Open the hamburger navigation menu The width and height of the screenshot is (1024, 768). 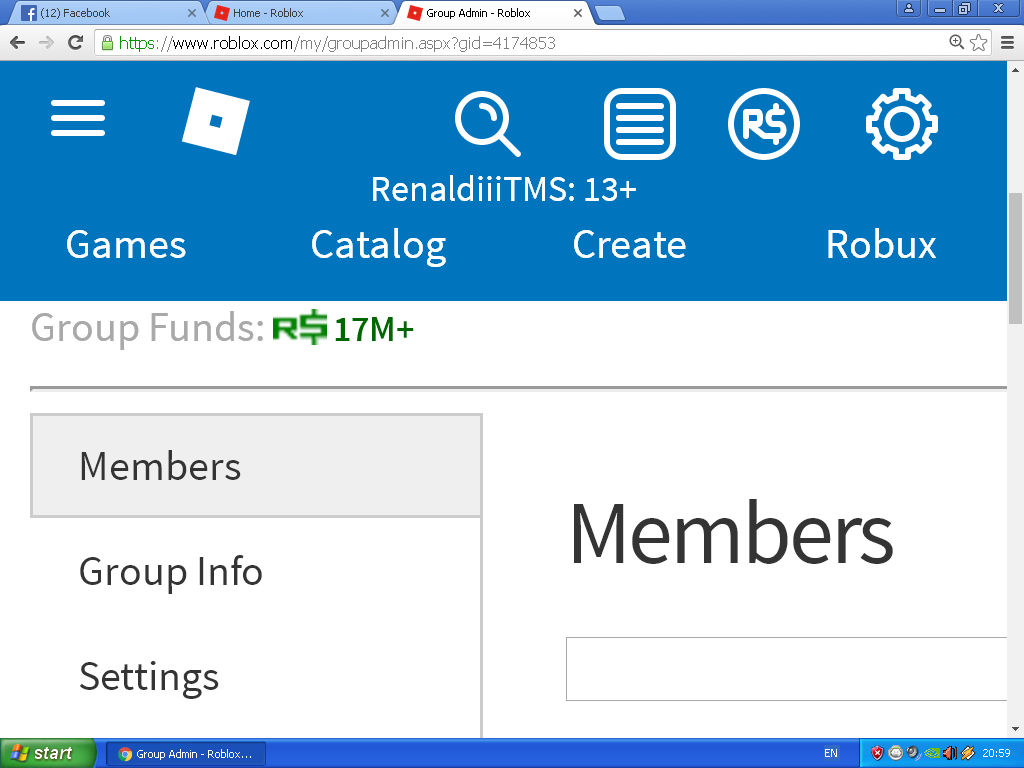point(78,118)
